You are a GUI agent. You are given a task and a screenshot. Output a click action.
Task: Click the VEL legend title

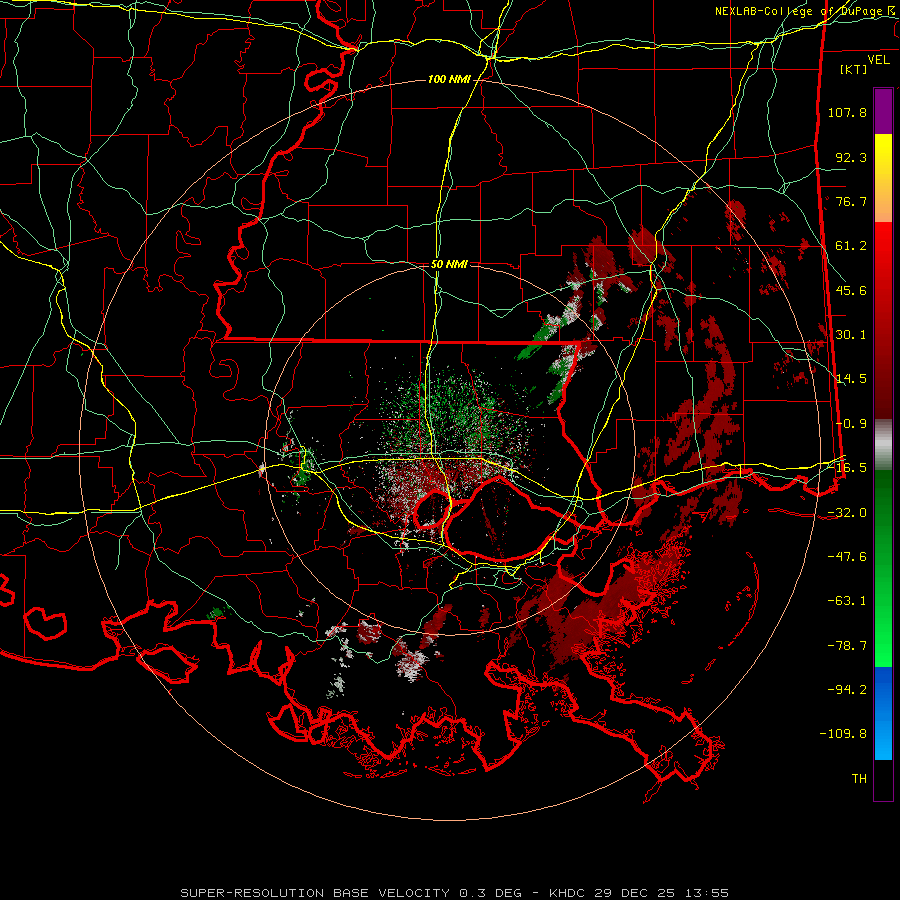(878, 60)
